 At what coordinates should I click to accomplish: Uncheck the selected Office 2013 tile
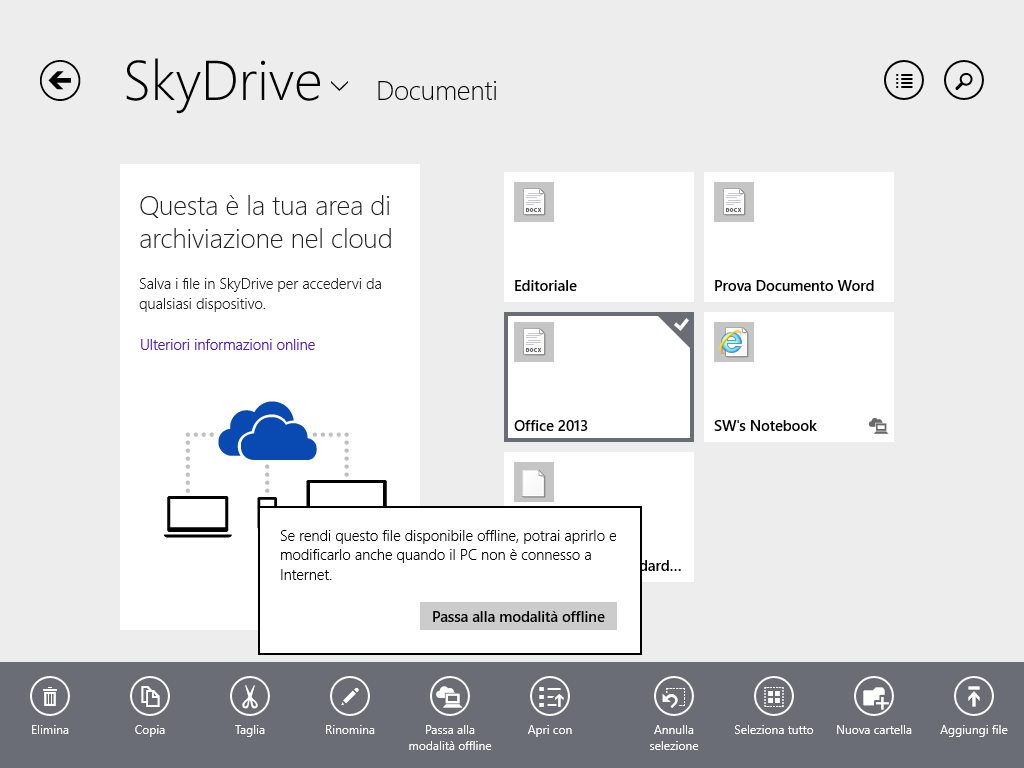click(x=598, y=376)
